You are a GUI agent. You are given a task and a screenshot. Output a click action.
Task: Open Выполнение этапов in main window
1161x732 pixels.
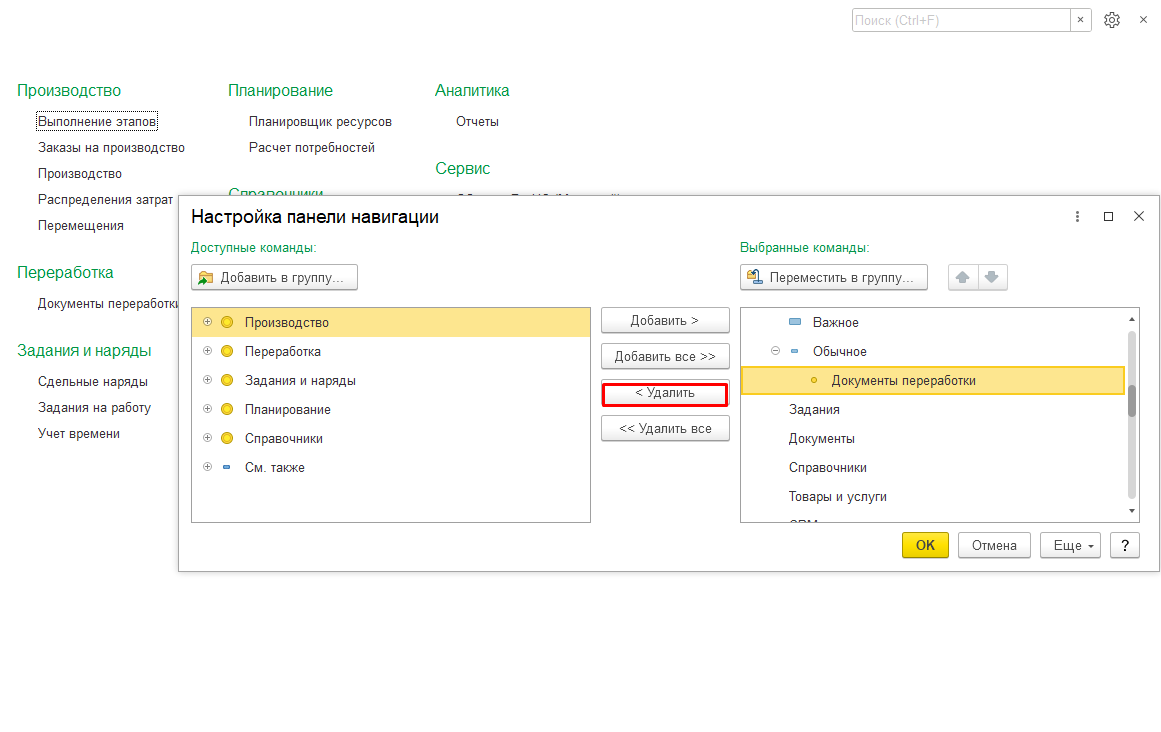click(x=97, y=121)
